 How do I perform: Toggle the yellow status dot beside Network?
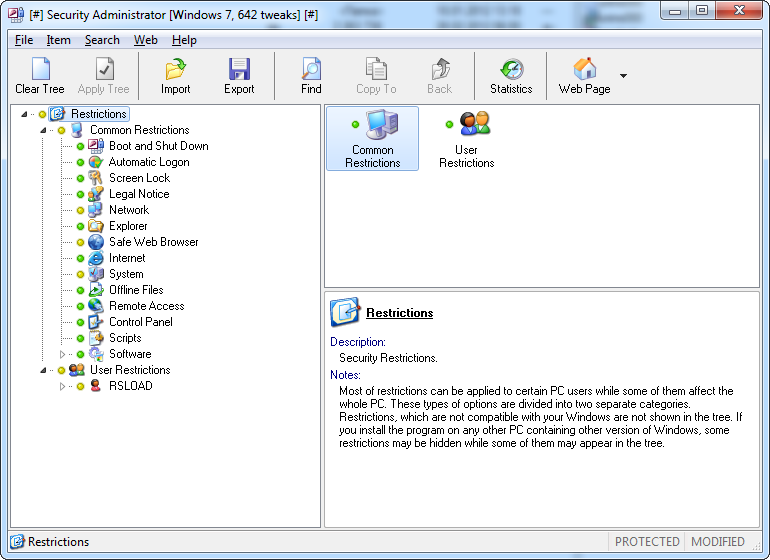click(81, 210)
